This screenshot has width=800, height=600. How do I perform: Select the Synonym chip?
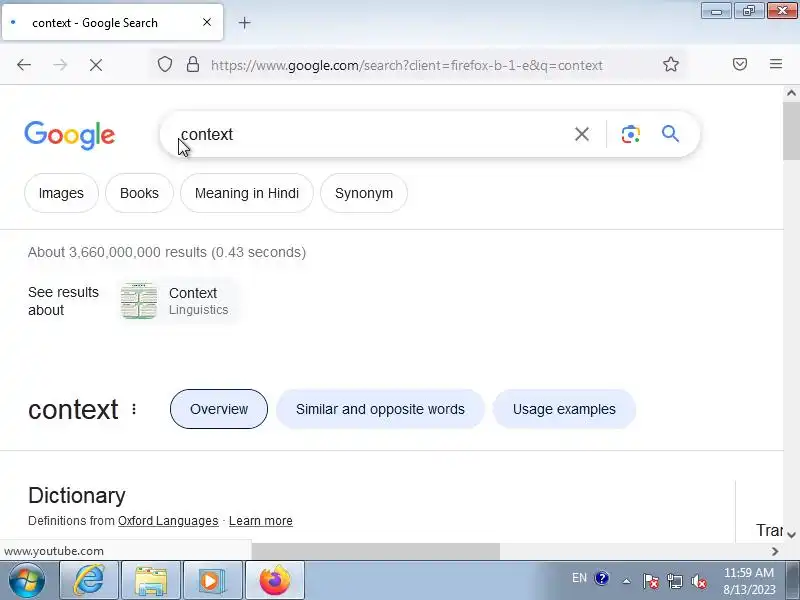pyautogui.click(x=364, y=193)
